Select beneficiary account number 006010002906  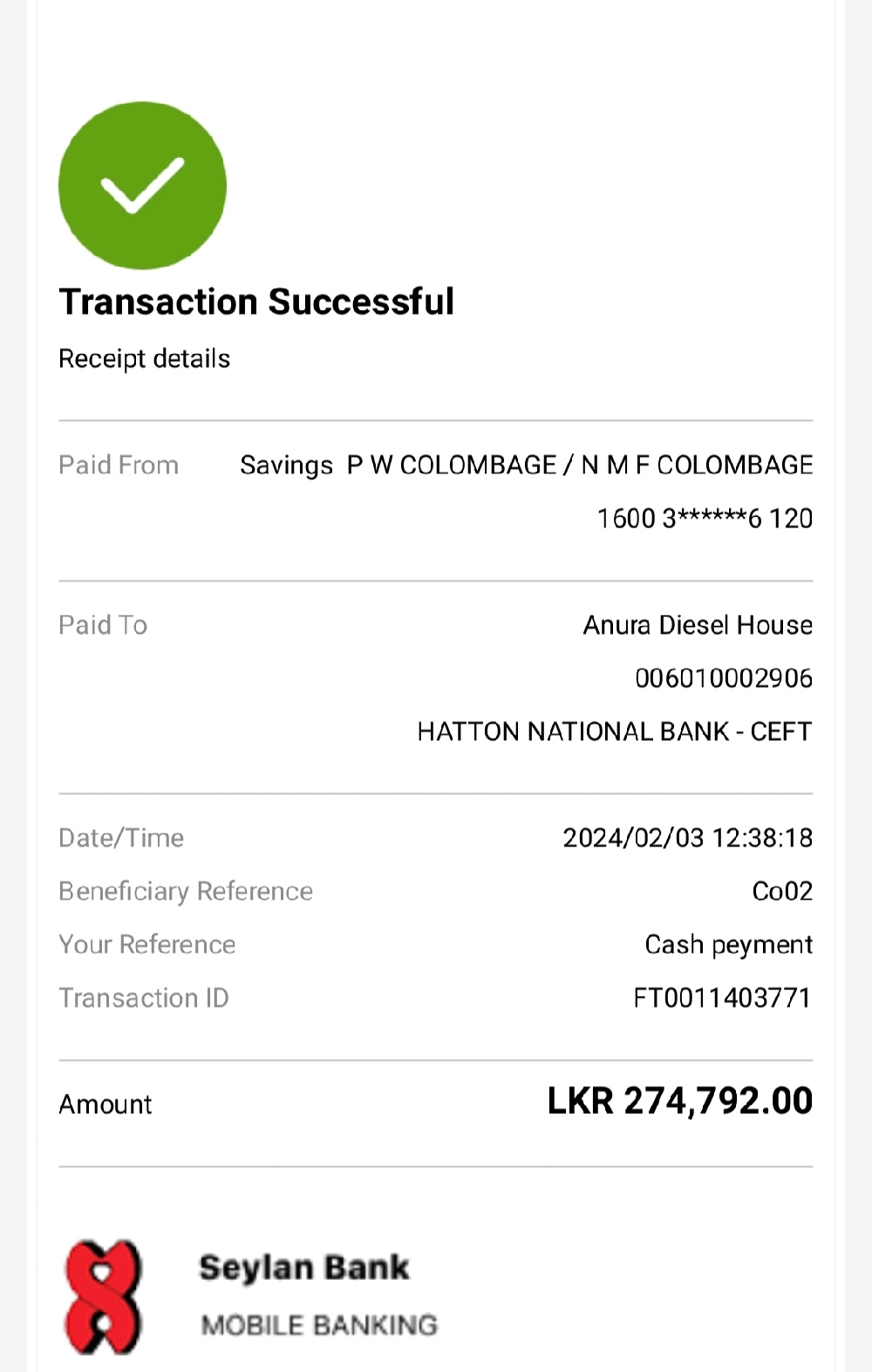point(723,678)
